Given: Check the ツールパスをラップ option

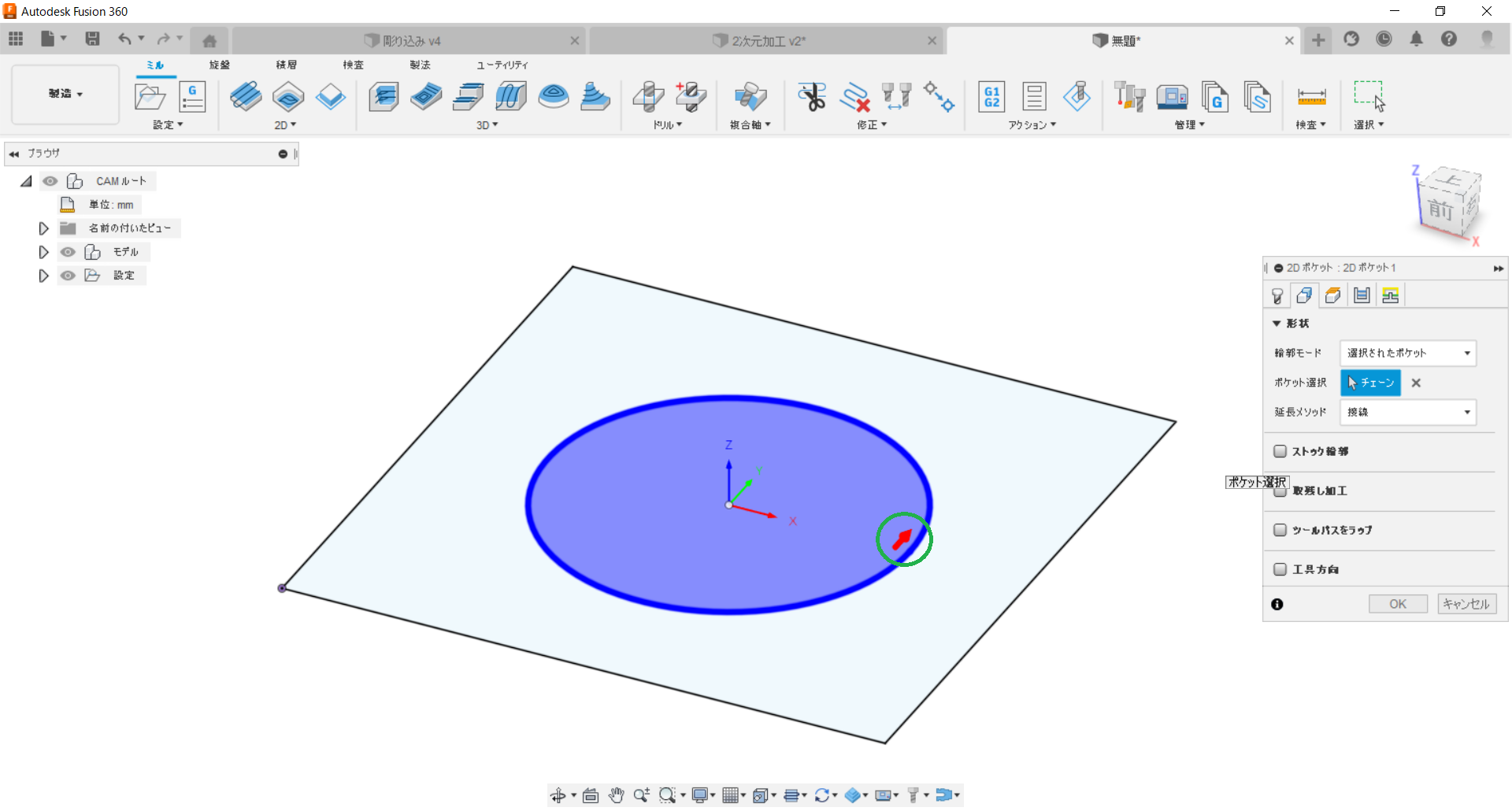Looking at the screenshot, I should click(1280, 530).
